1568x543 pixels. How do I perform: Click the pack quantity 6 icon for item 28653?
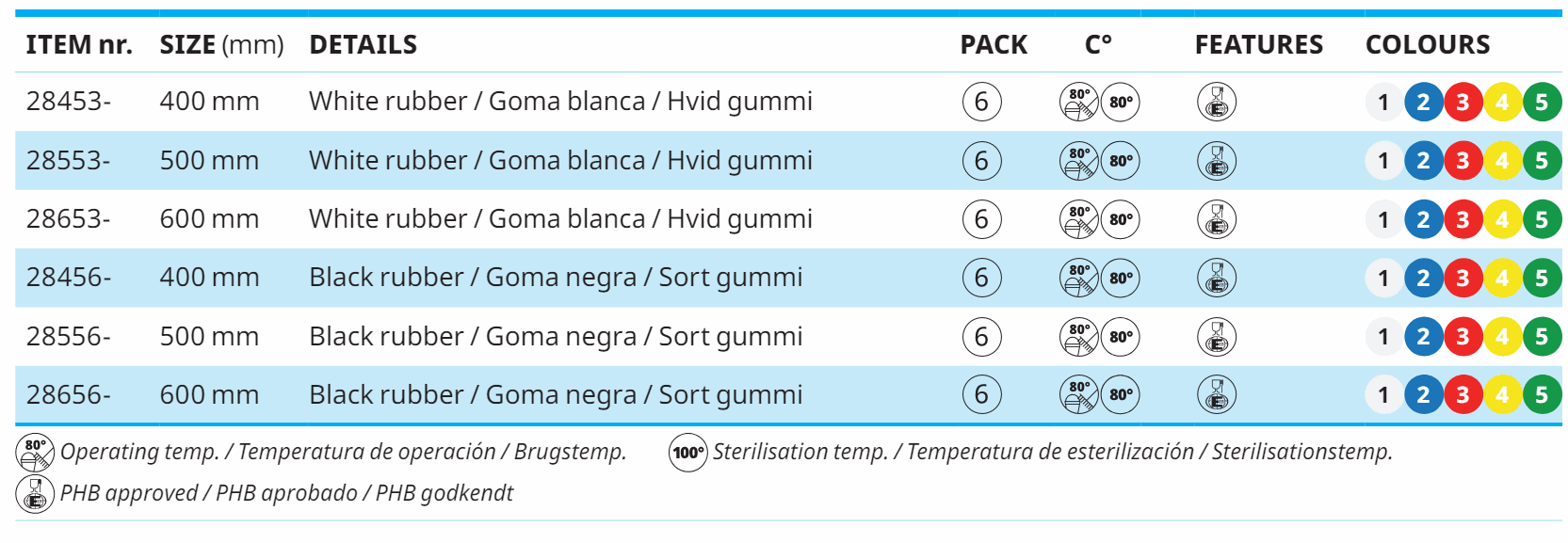point(981,219)
